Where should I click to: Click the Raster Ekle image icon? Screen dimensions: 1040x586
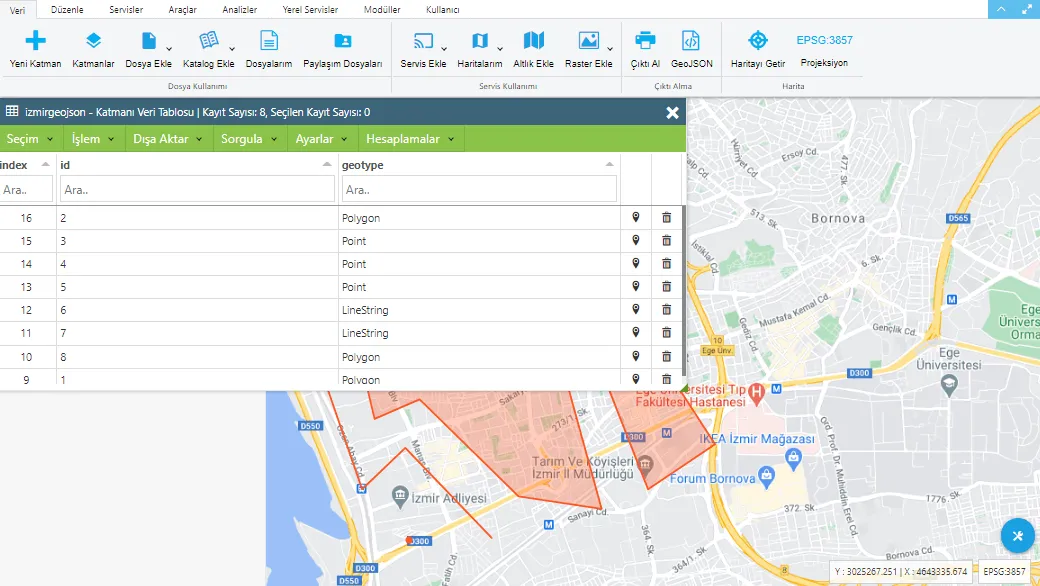[588, 40]
